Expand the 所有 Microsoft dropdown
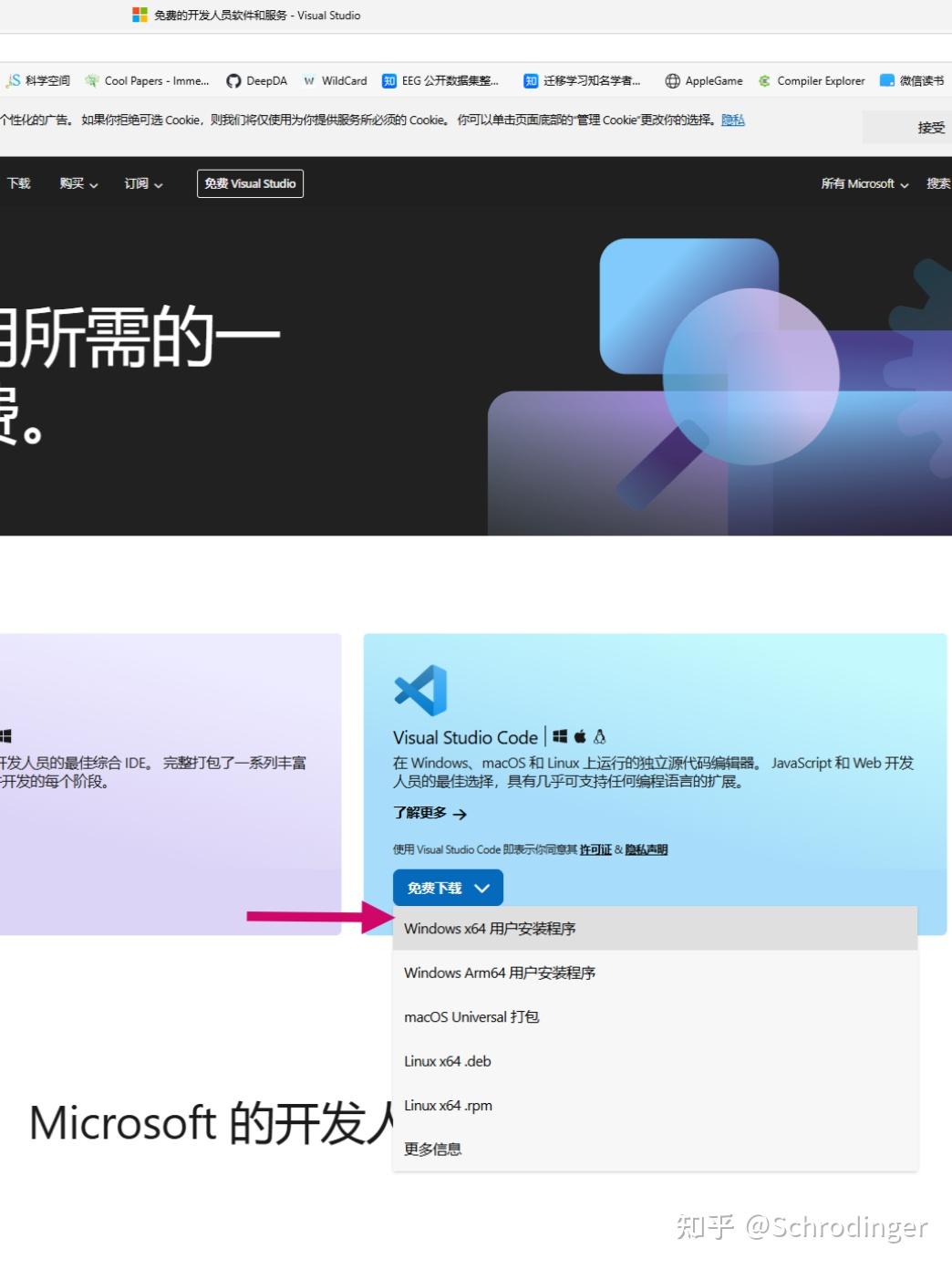This screenshot has height=1270, width=952. [862, 183]
